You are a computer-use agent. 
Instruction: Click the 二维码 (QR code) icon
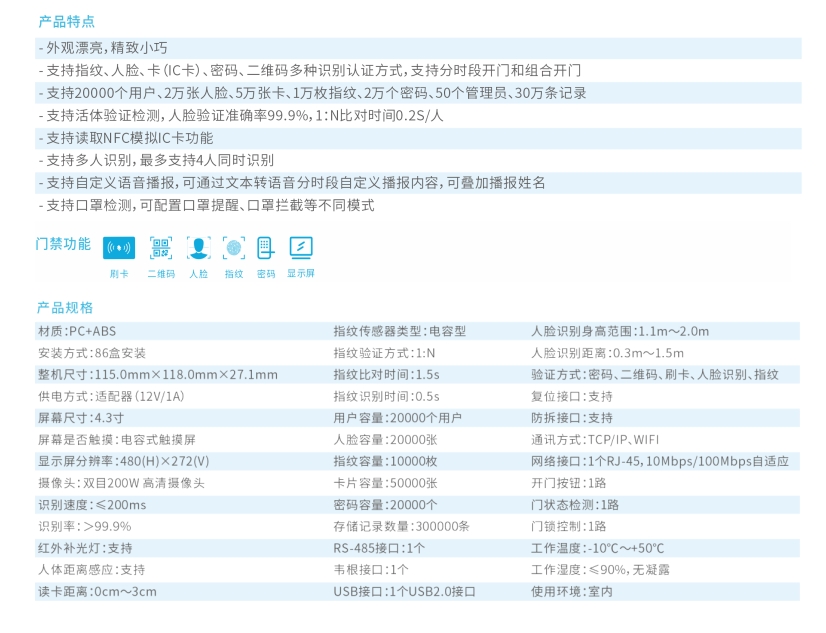coord(160,248)
